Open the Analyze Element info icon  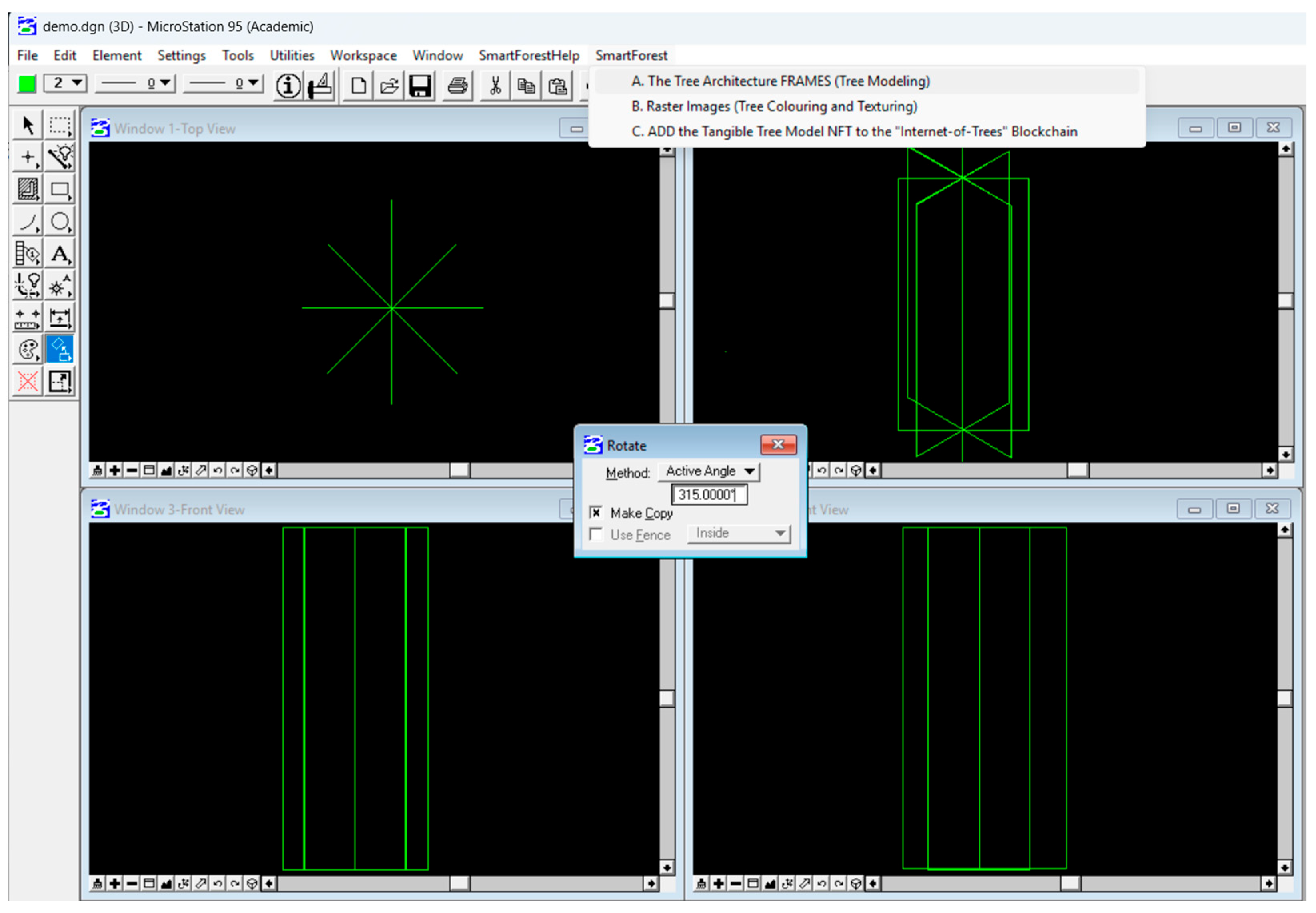pos(288,86)
